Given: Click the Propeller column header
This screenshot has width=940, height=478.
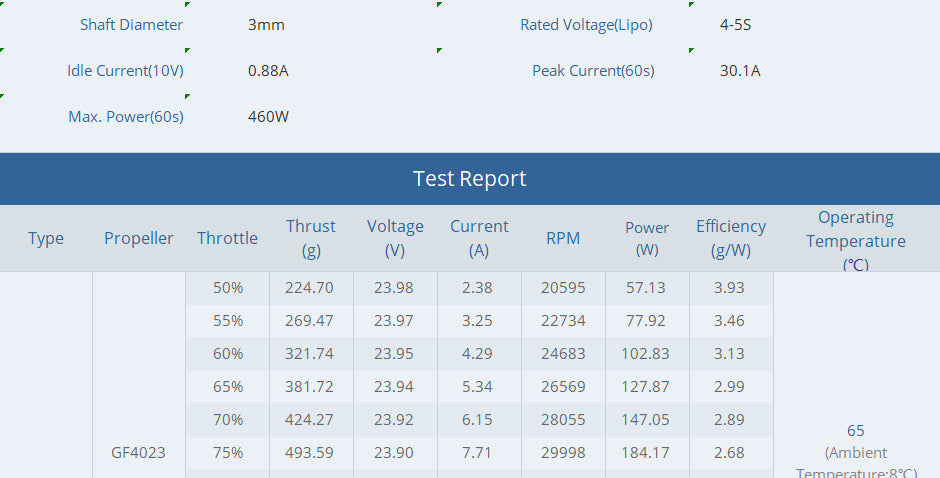Looking at the screenshot, I should [x=139, y=238].
